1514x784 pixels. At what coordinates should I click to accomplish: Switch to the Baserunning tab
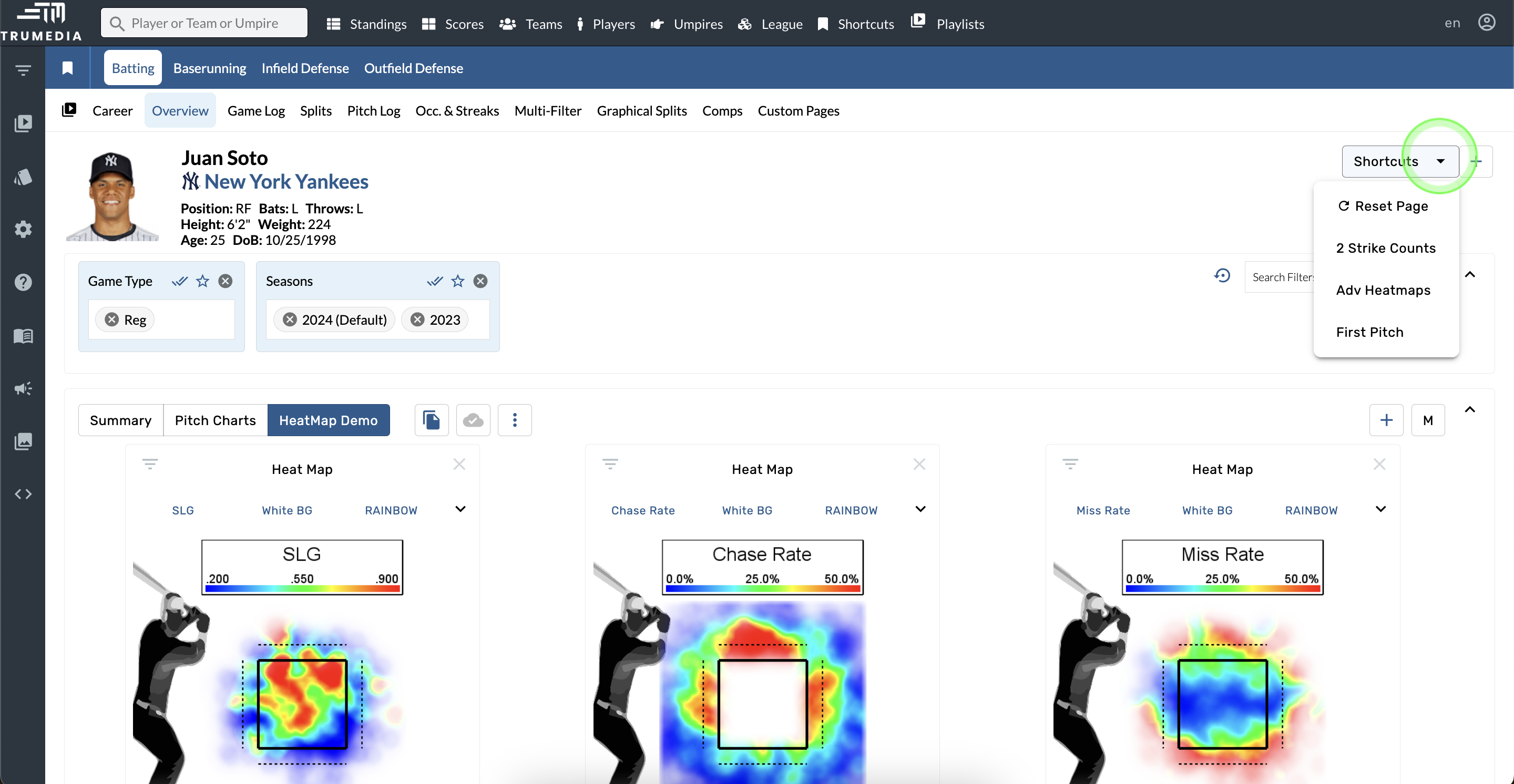tap(209, 68)
